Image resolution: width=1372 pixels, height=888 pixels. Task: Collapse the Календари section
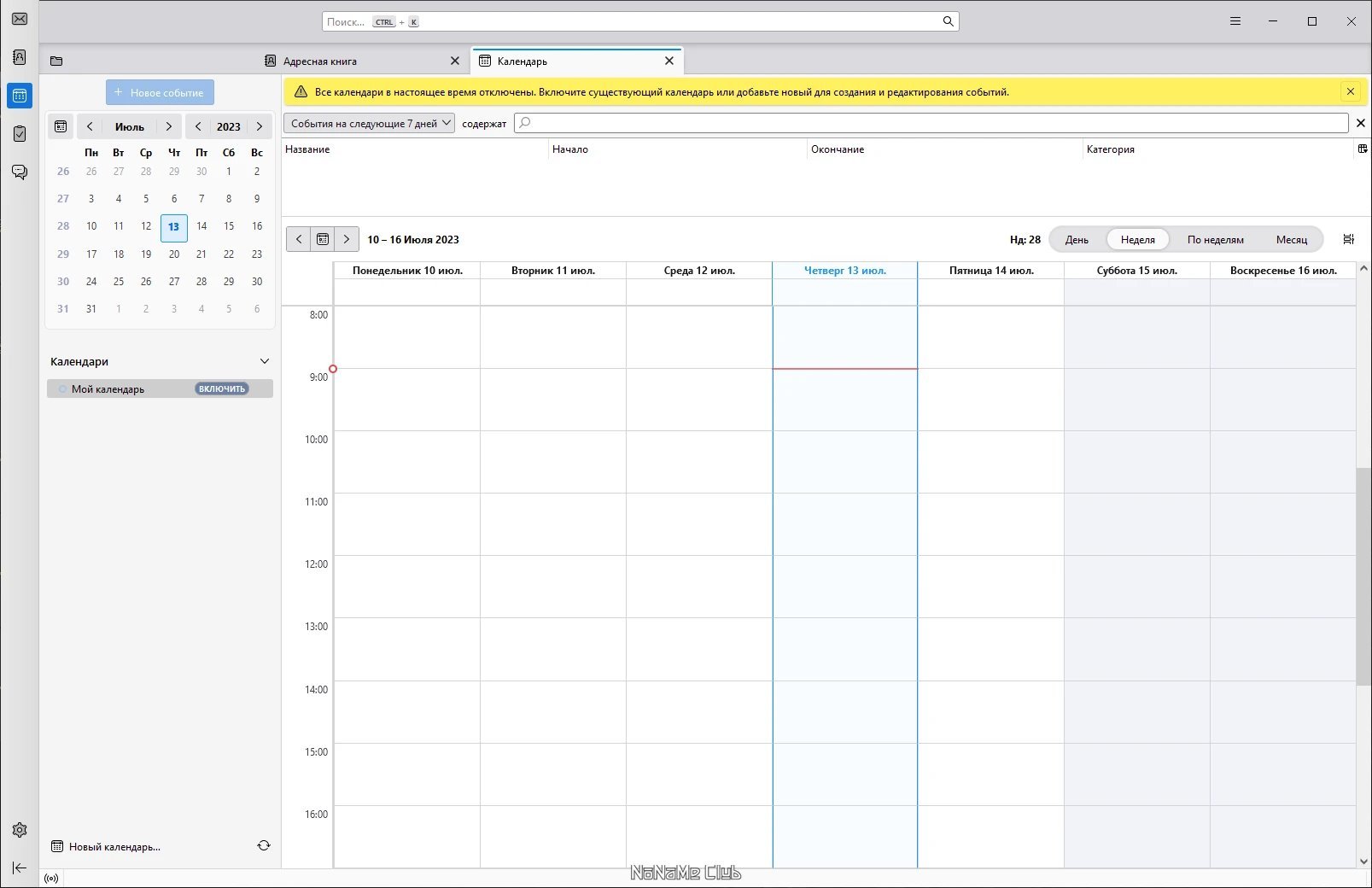265,361
